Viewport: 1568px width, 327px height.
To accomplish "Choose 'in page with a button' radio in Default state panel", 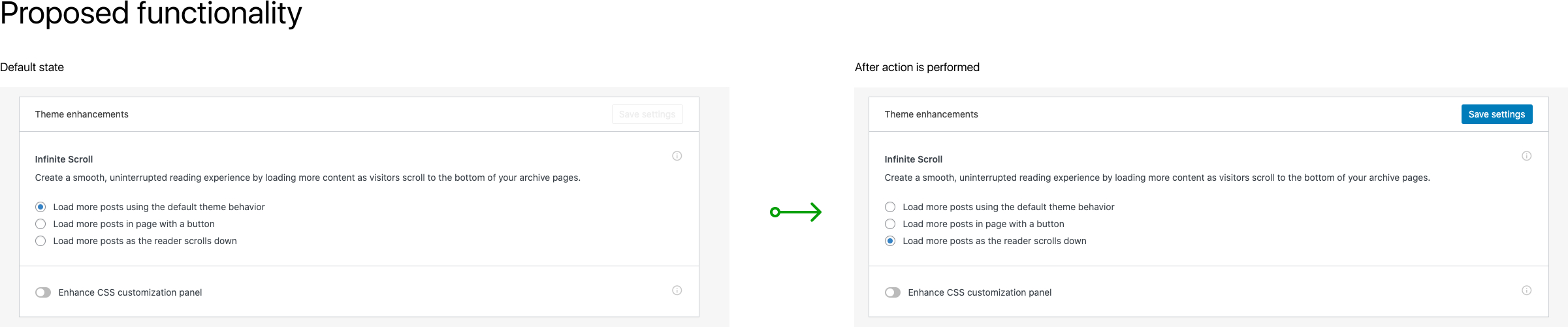I will click(x=40, y=224).
